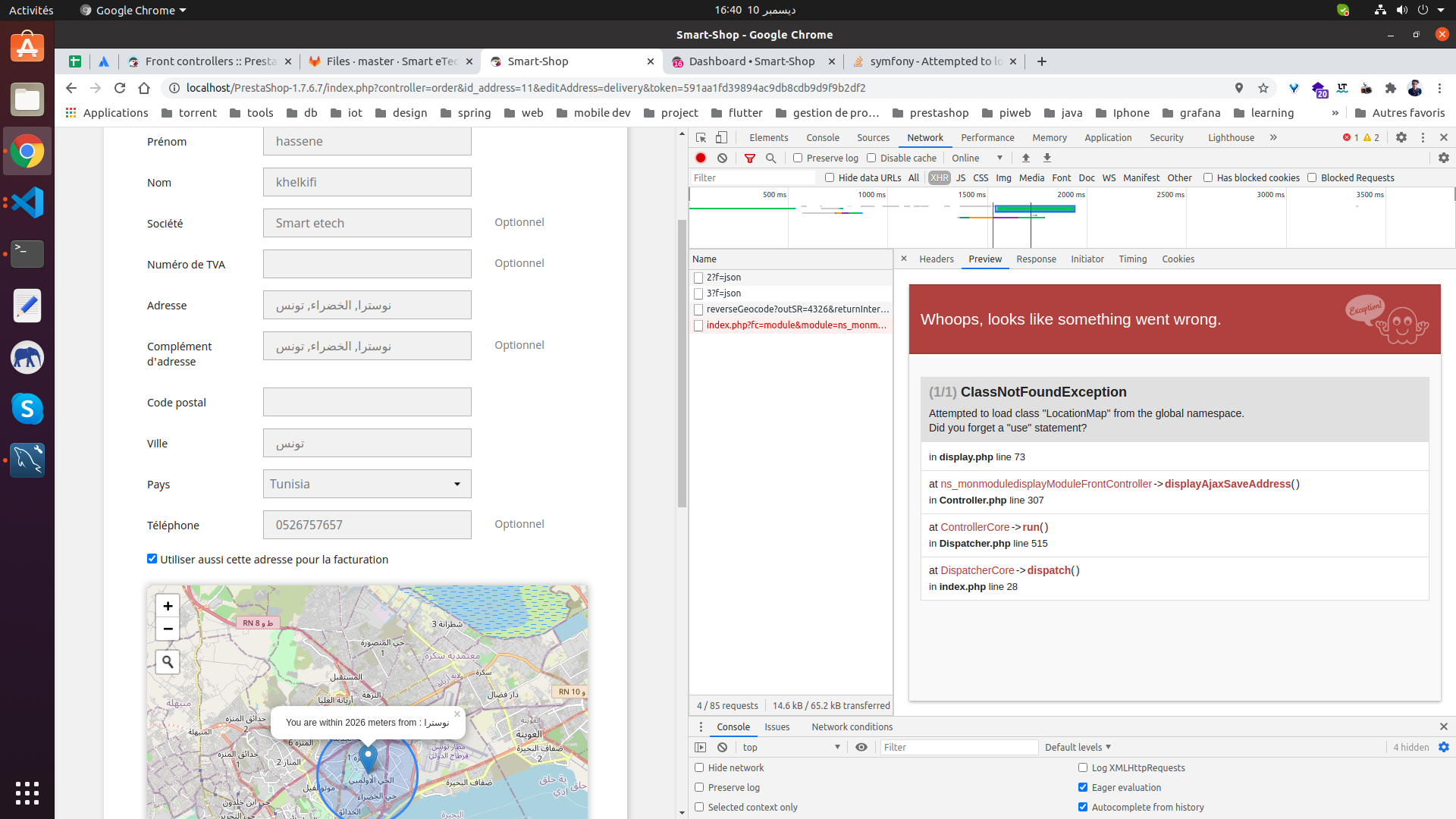Switch to the Response tab
This screenshot has width=1456, height=819.
1036,259
